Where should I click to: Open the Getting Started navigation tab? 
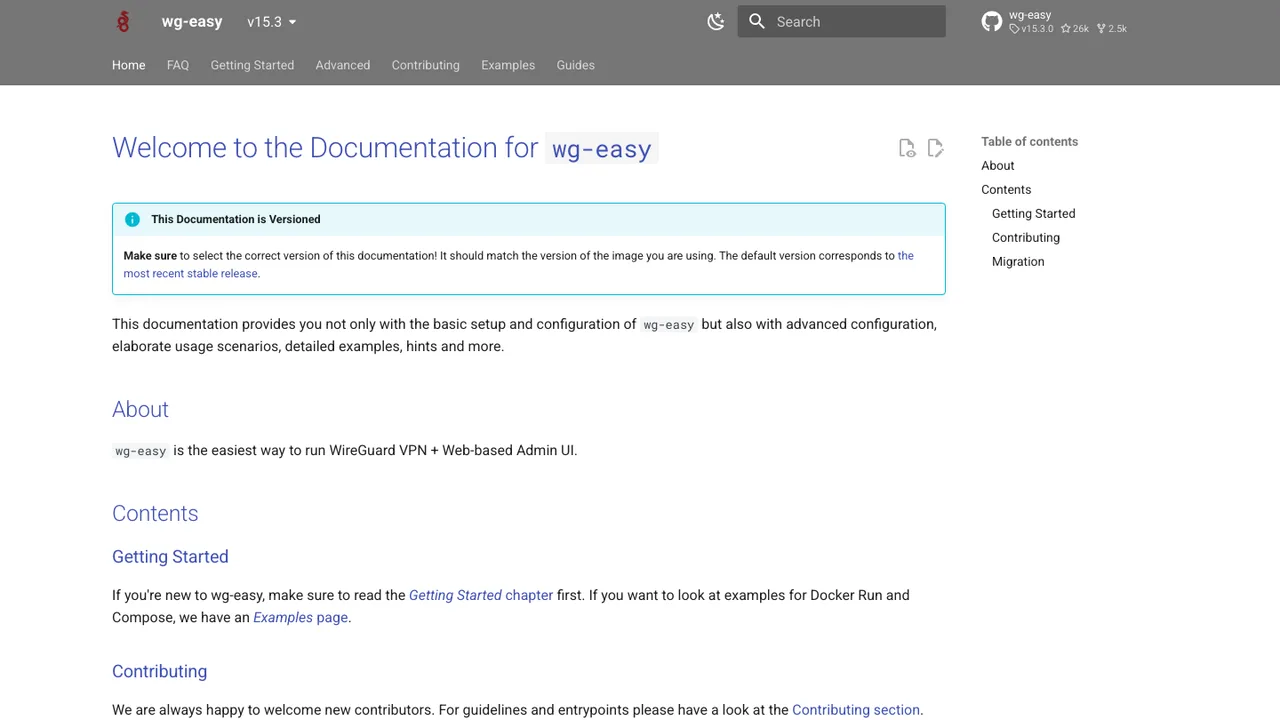pyautogui.click(x=252, y=65)
